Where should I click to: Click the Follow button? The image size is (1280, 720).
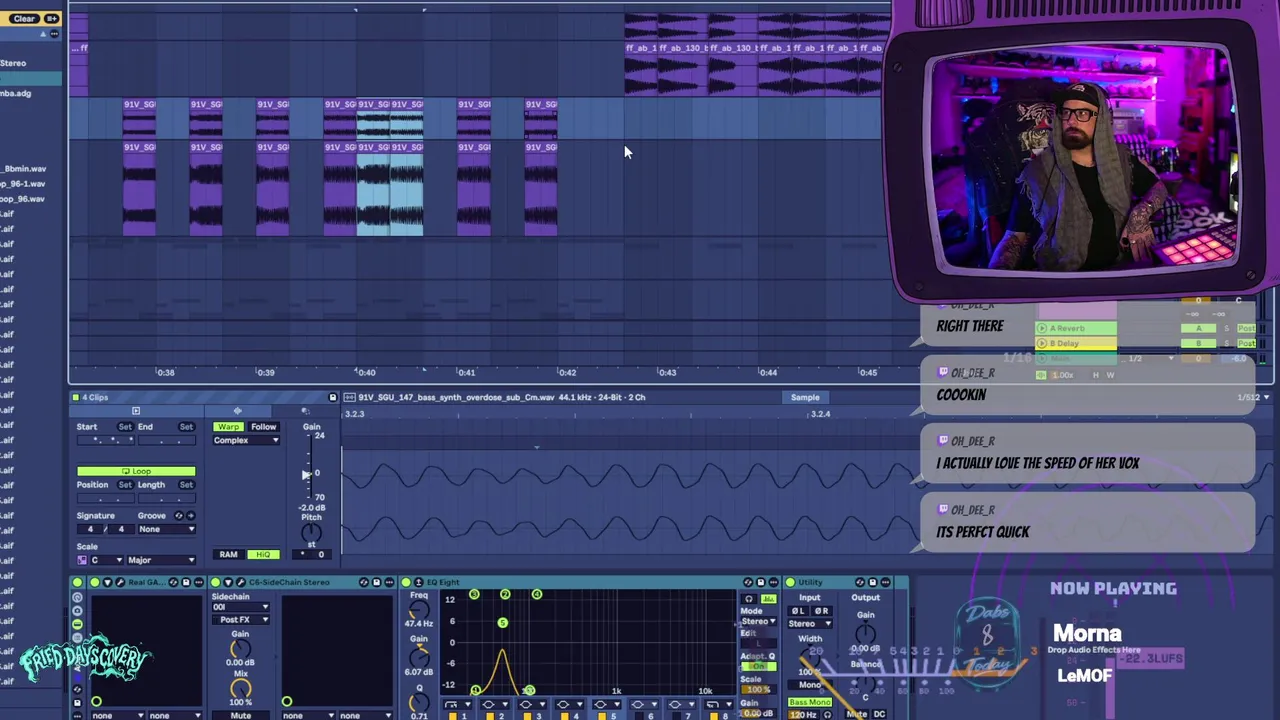coord(263,427)
